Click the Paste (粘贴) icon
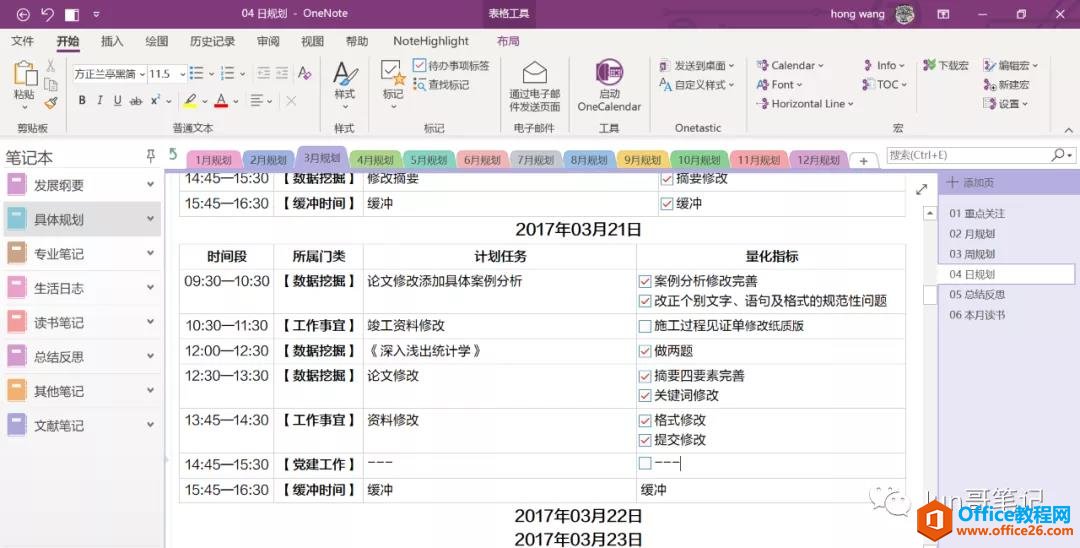This screenshot has height=548, width=1080. coord(24,78)
